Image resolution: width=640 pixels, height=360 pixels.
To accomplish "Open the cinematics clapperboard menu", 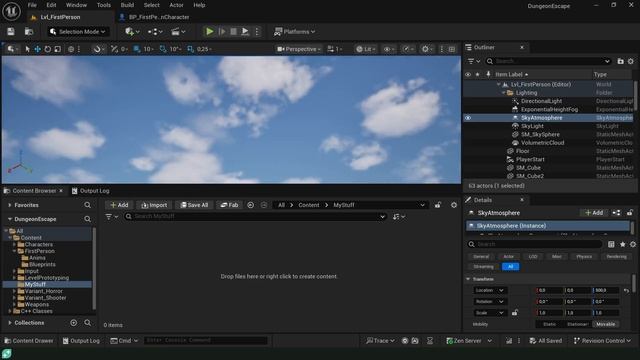I will [x=178, y=31].
